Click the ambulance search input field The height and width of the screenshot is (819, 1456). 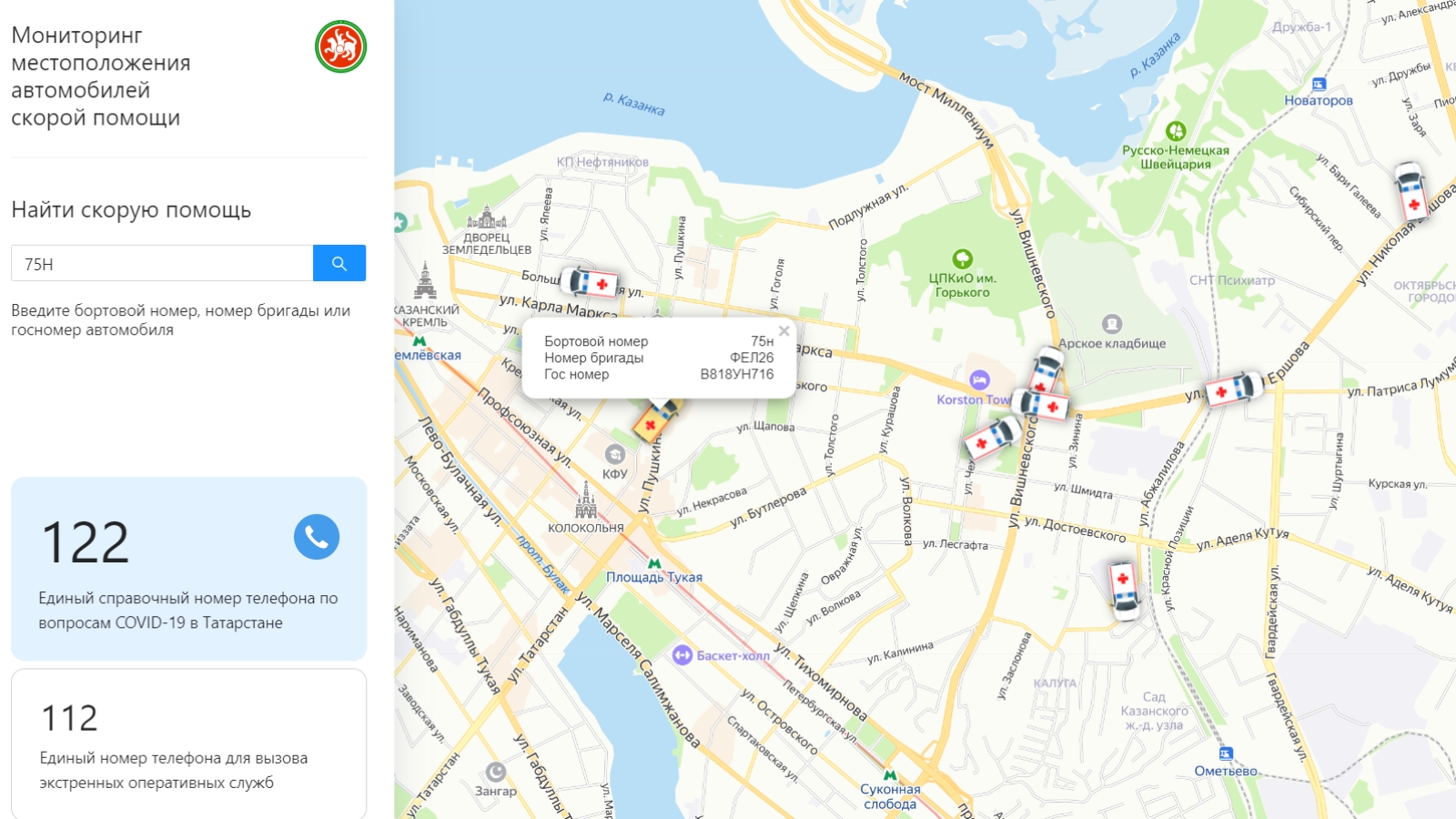click(162, 263)
